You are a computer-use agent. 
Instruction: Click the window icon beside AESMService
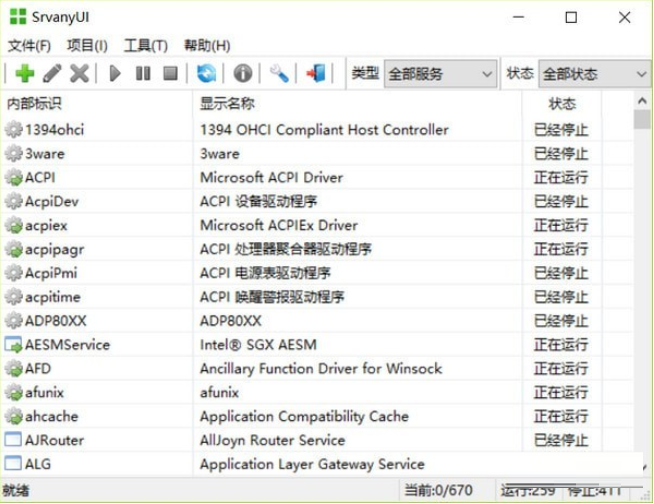(13, 345)
